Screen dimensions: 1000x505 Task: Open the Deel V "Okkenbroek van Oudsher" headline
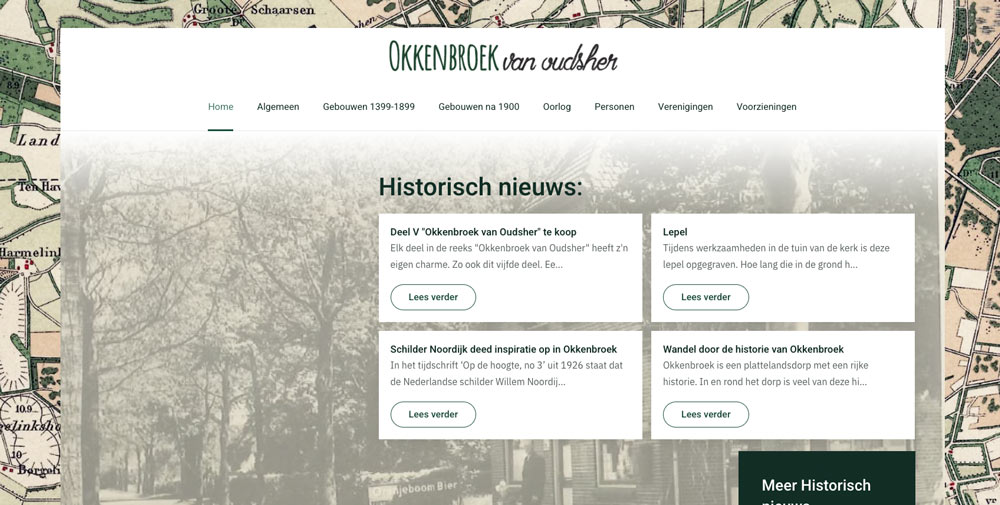pos(483,232)
